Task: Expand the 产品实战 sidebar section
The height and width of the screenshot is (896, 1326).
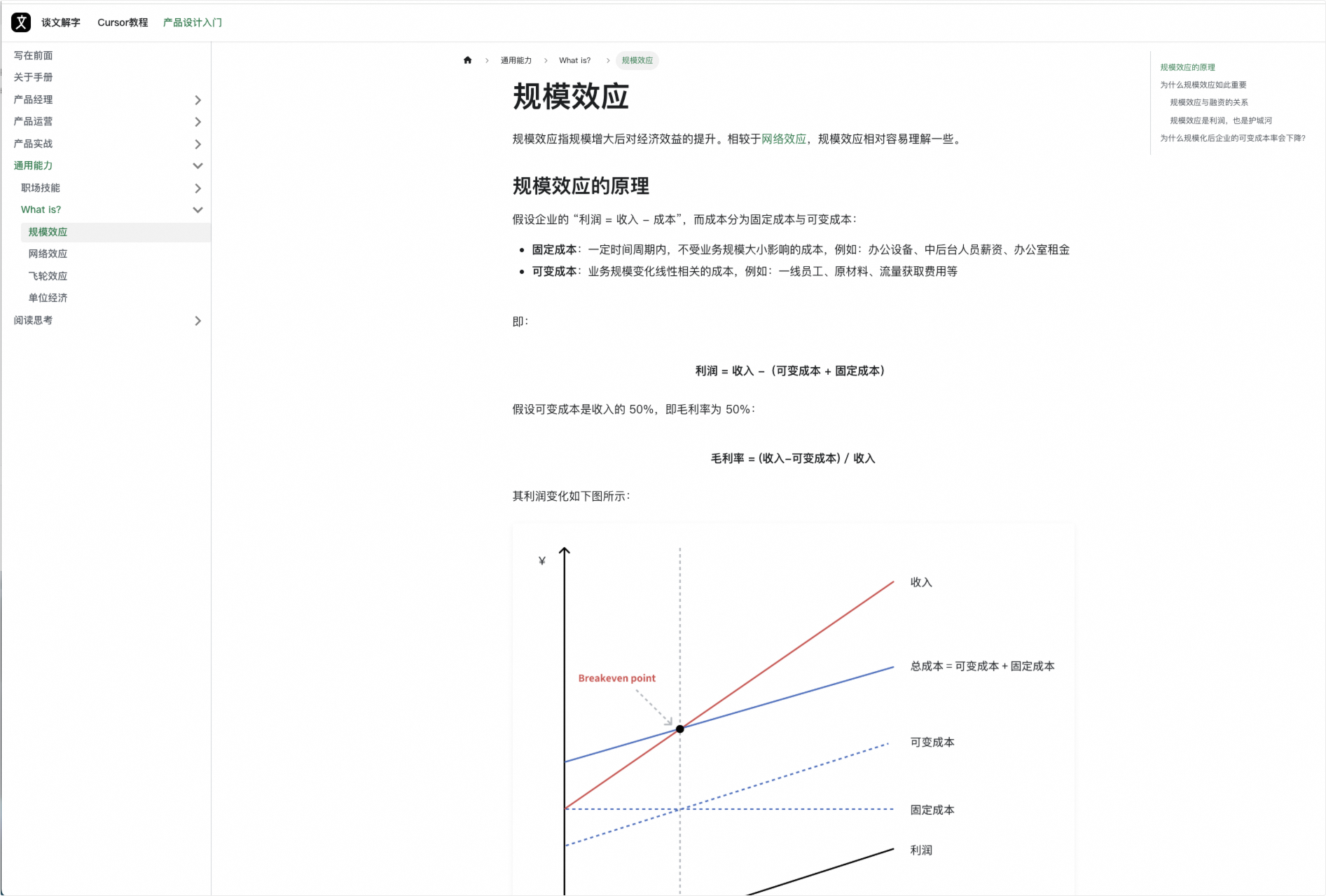Action: (198, 144)
